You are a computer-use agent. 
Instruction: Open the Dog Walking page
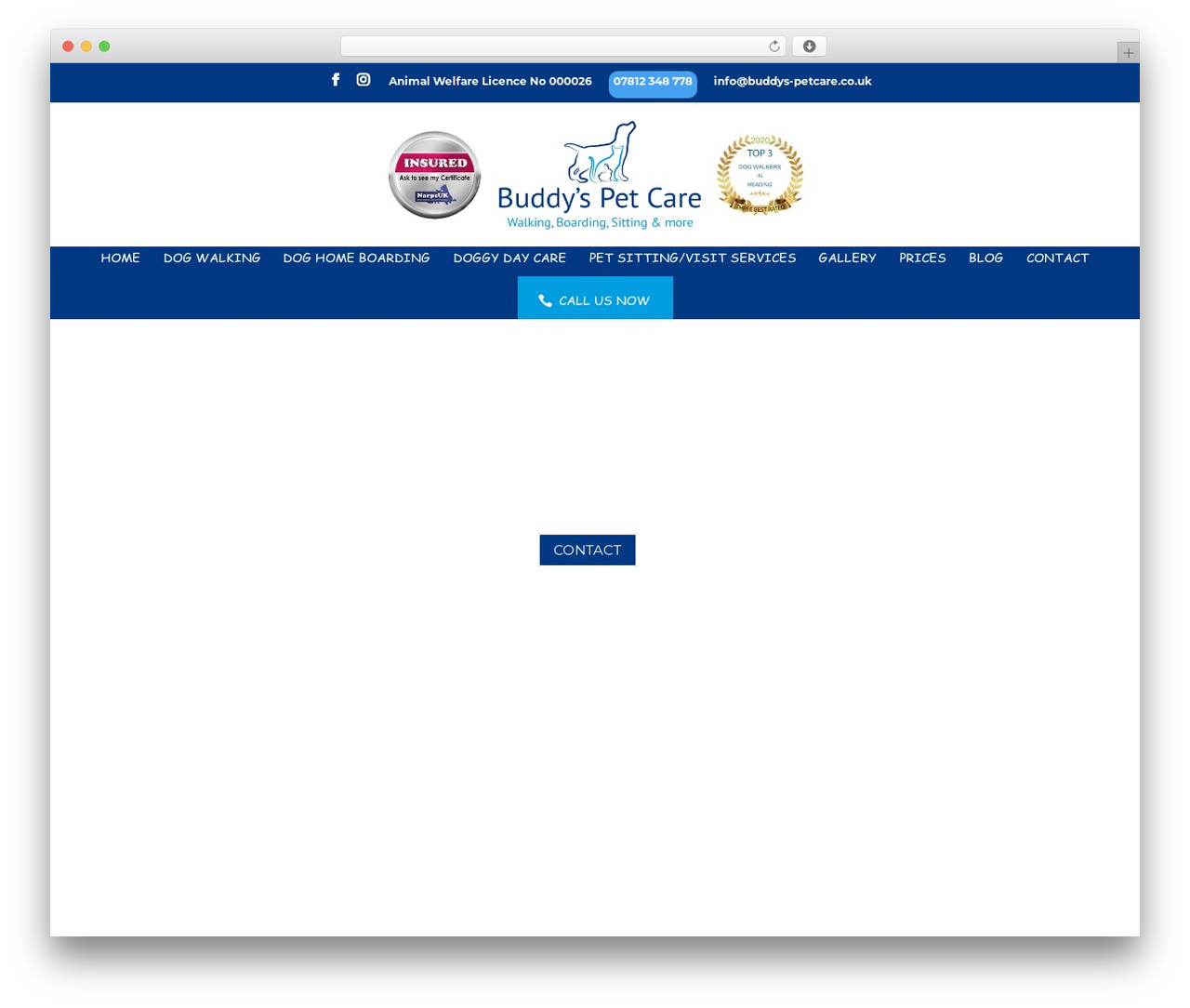(x=212, y=258)
